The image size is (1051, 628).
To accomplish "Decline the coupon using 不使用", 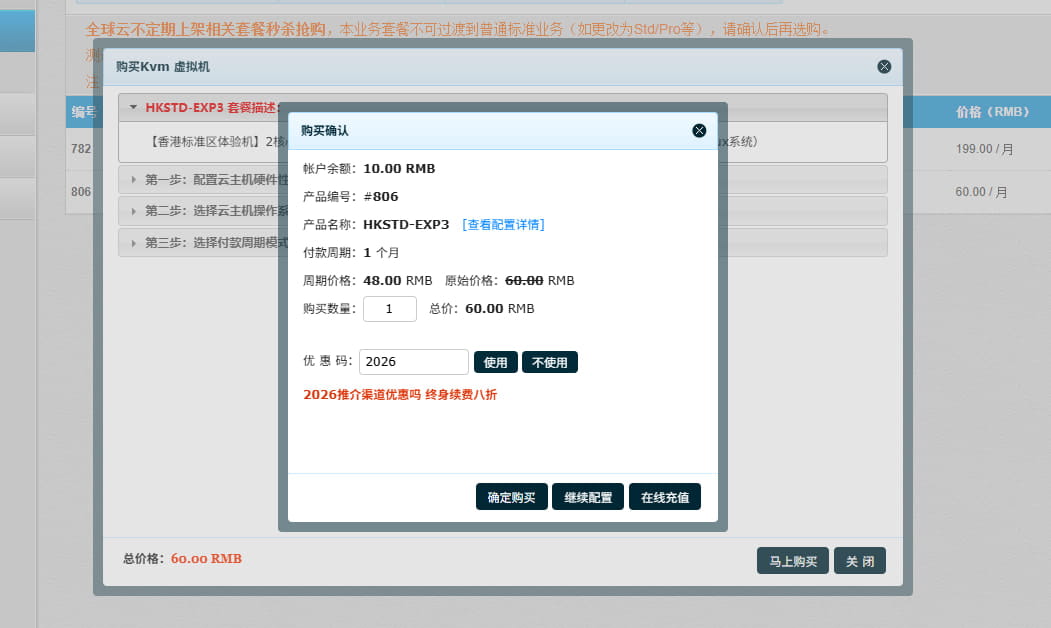I will (549, 361).
